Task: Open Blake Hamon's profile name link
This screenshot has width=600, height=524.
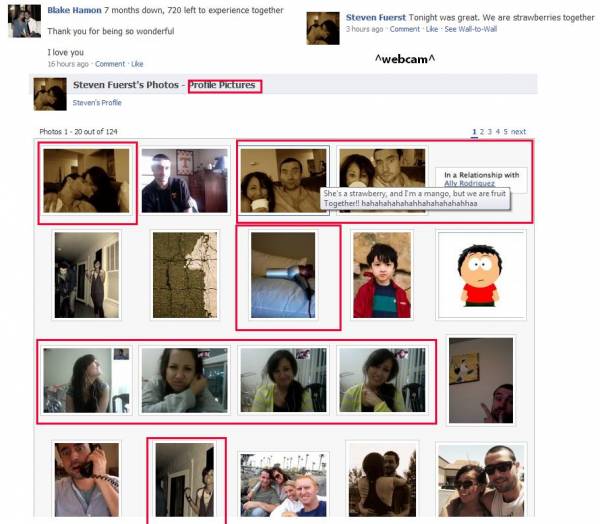Action: coord(75,10)
